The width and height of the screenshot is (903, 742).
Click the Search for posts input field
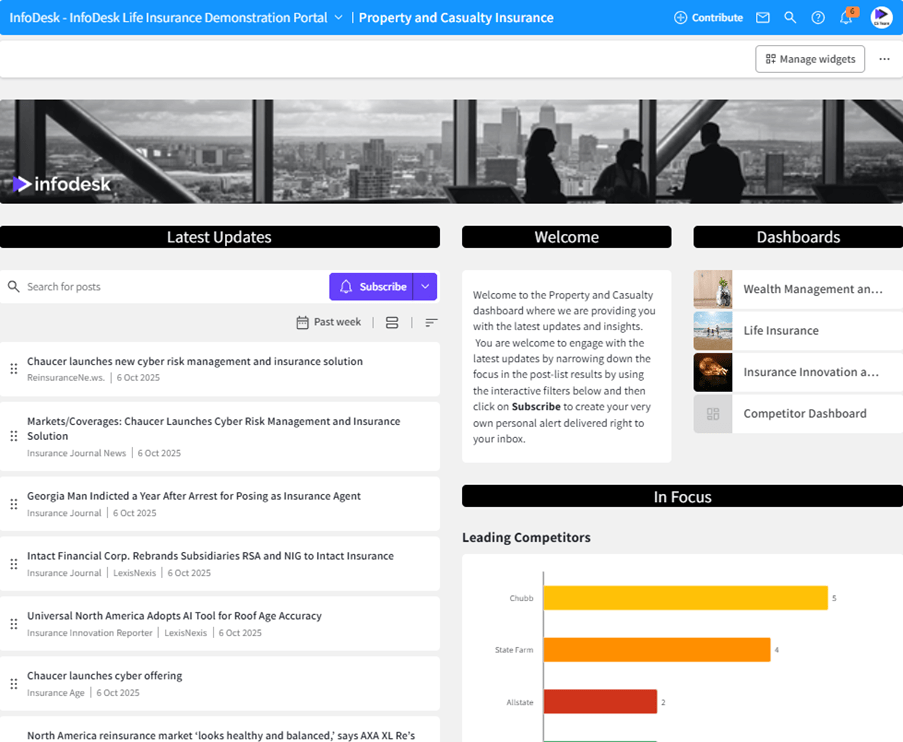click(x=150, y=287)
